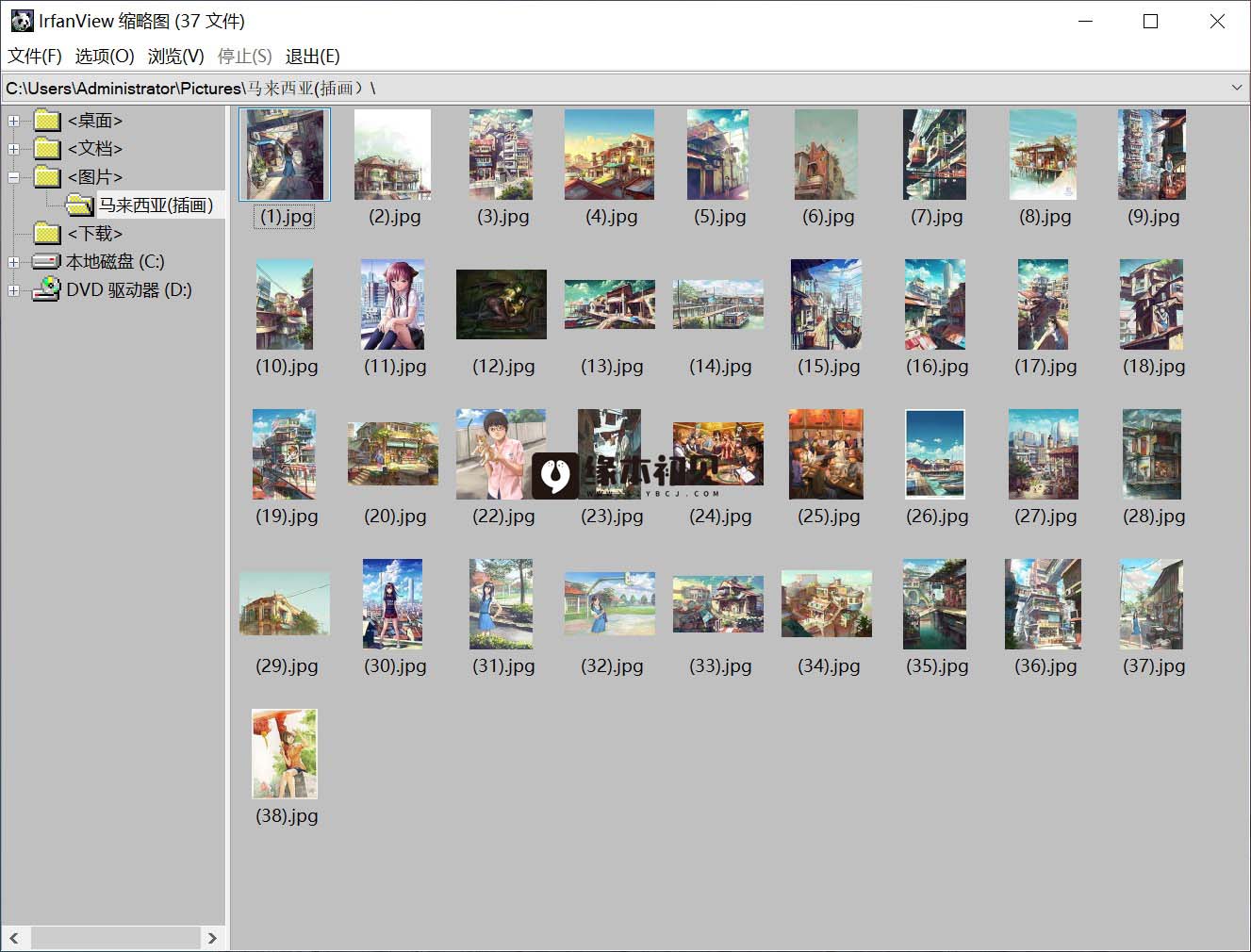1251x952 pixels.
Task: Select thumbnail of (14).jpg
Action: point(718,304)
